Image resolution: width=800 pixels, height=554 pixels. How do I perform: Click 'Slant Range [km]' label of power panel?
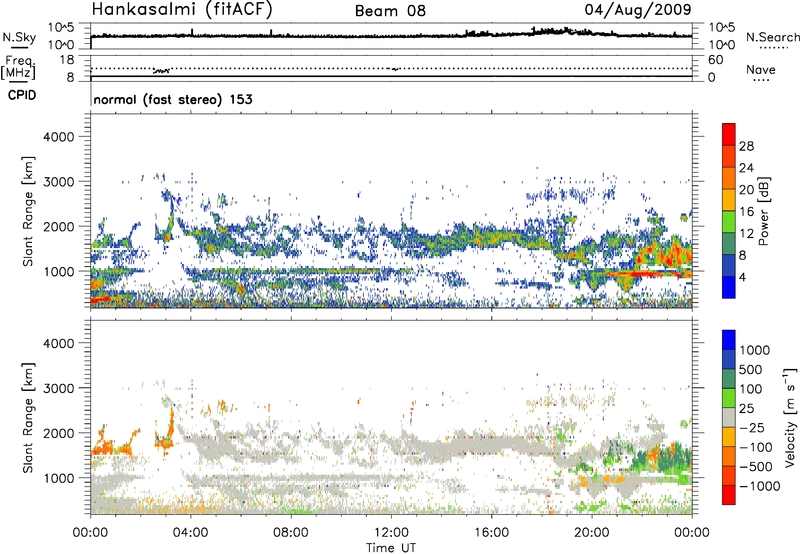(x=28, y=211)
